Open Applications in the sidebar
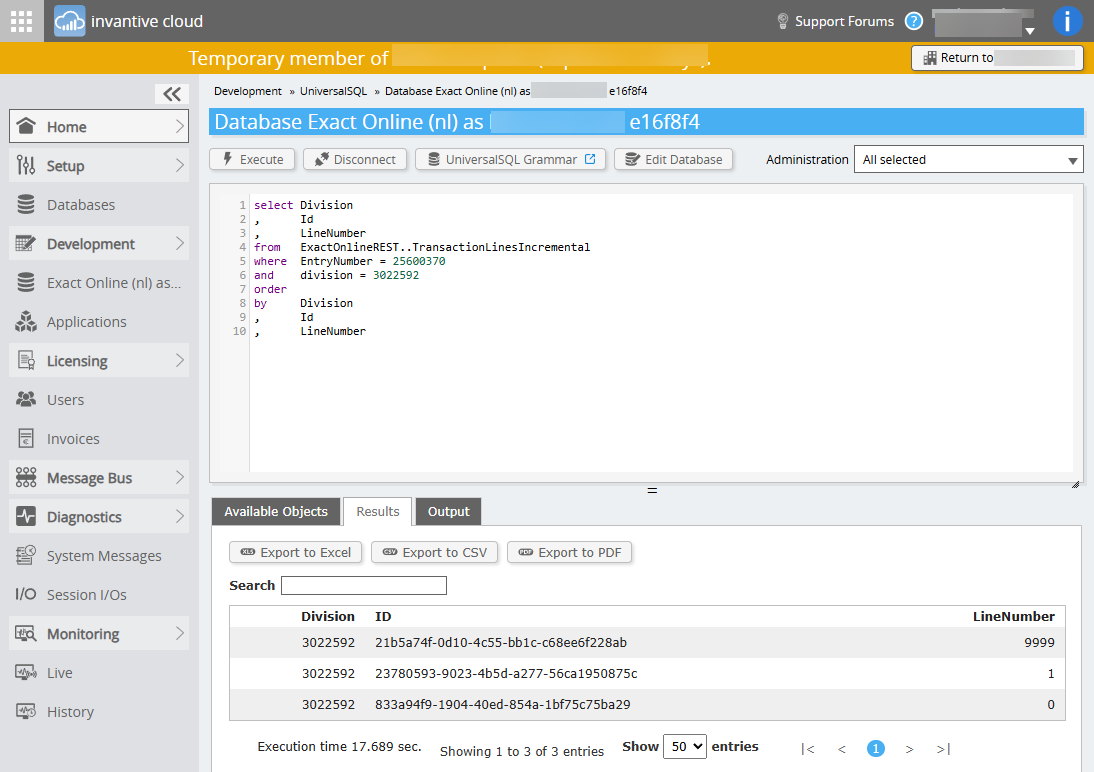Viewport: 1094px width, 772px height. click(86, 322)
